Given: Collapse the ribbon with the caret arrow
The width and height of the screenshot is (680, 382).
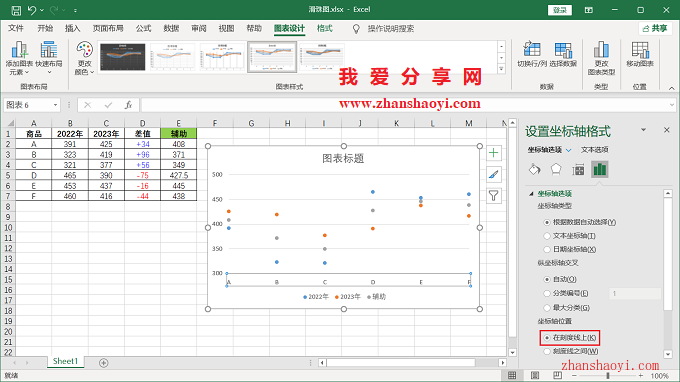Looking at the screenshot, I should pos(671,88).
